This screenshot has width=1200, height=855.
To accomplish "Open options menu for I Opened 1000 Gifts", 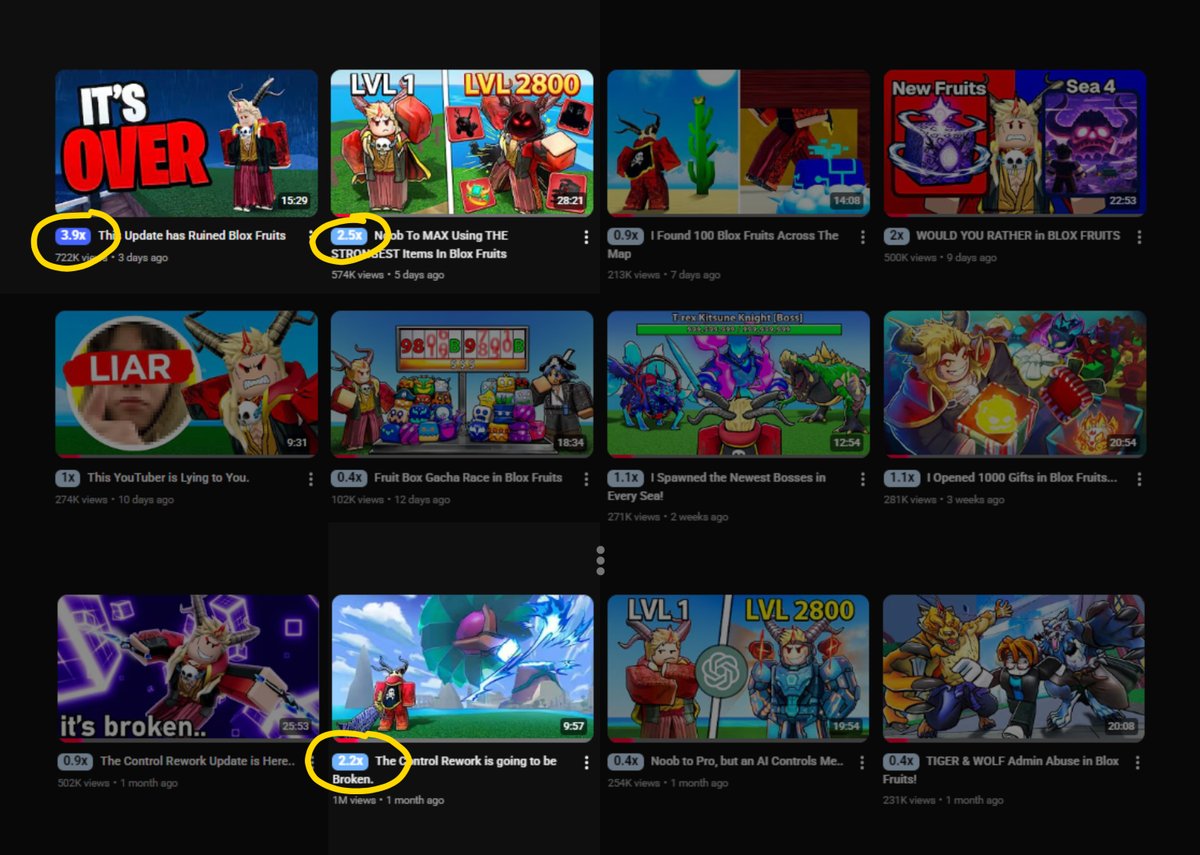I will [1138, 479].
